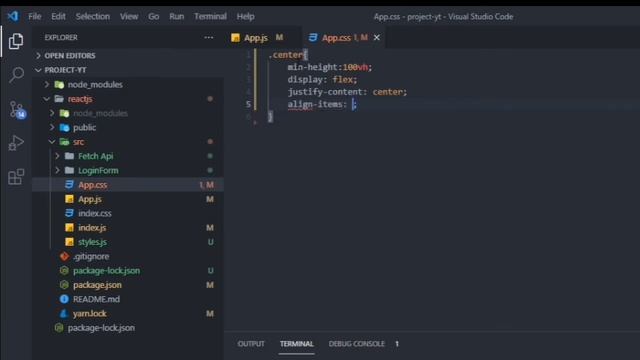Click the EXPLORER panel title
640x360 pixels.
pos(61,38)
